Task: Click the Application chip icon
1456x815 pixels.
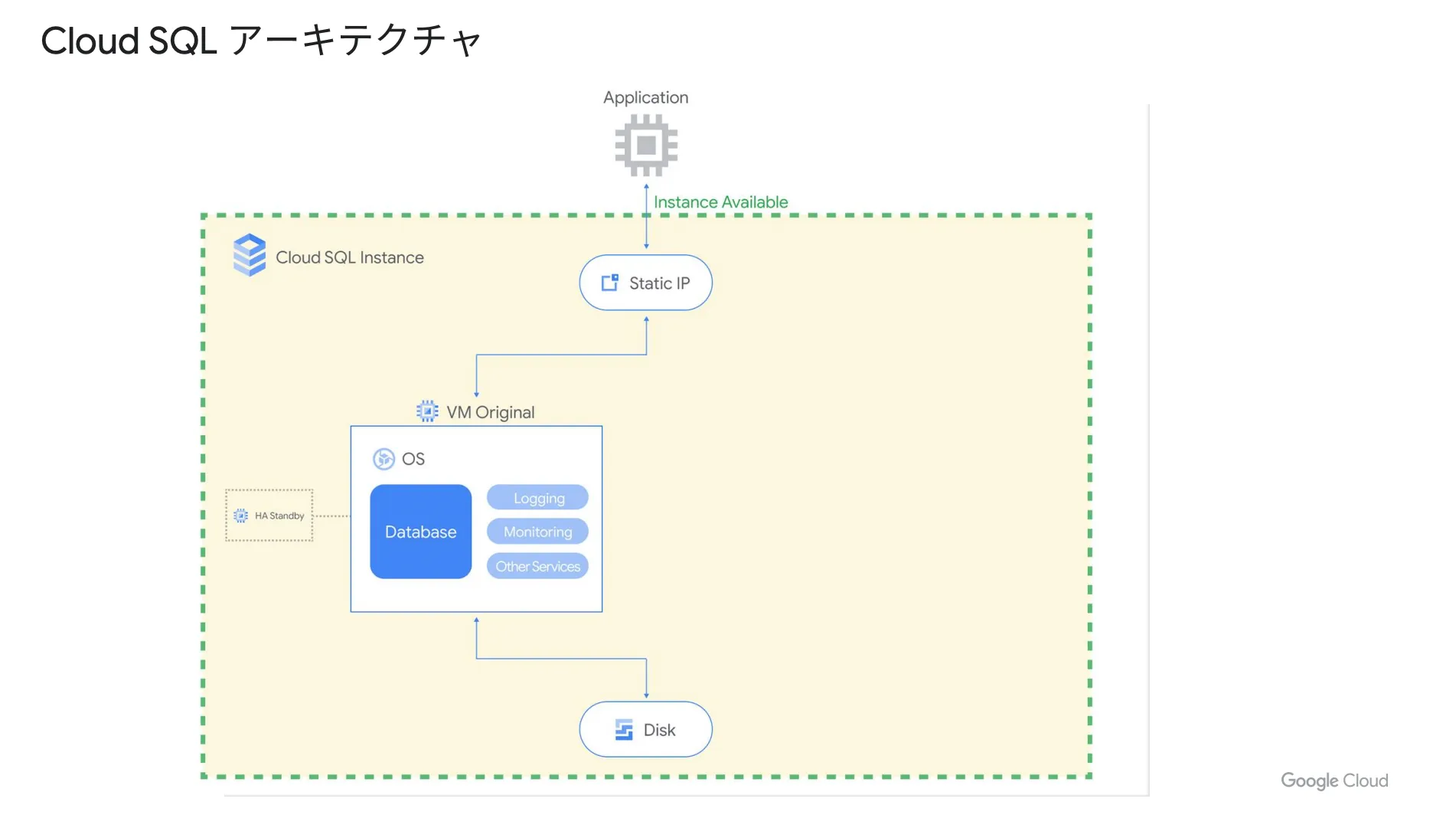Action: [x=646, y=145]
